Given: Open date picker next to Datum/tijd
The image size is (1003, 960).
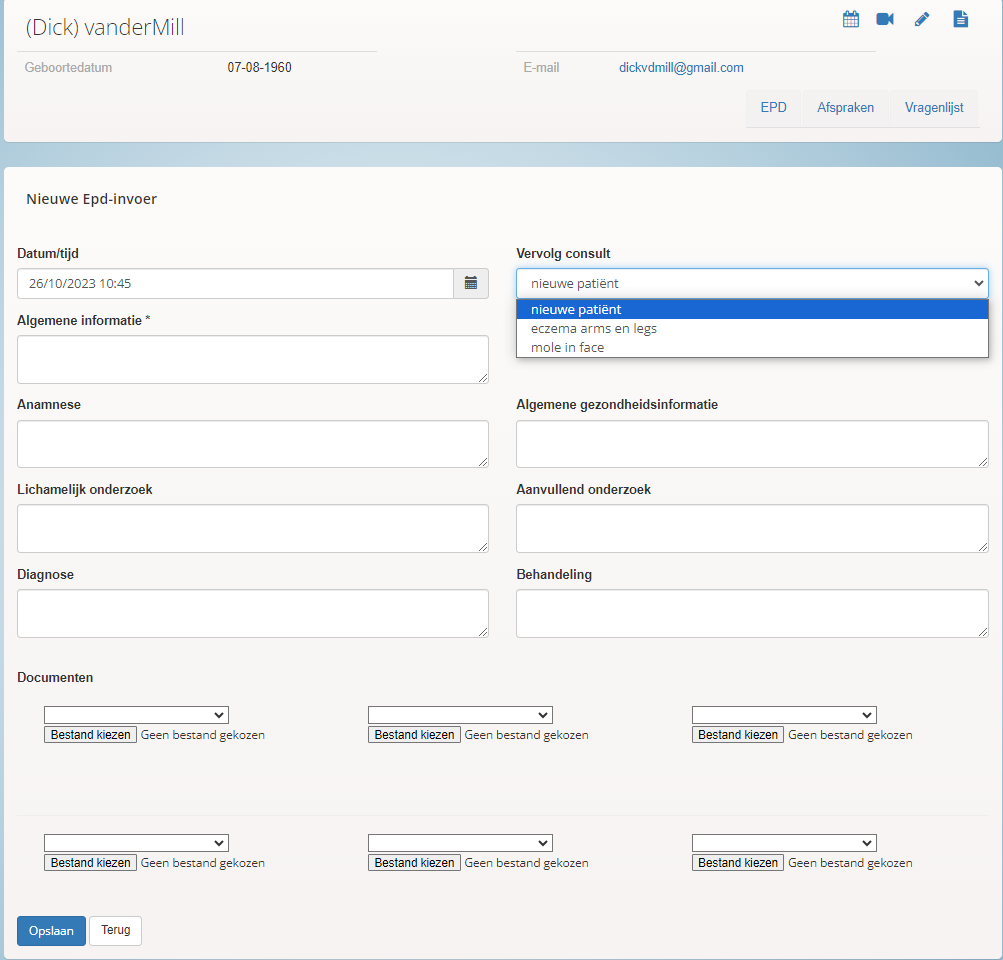Looking at the screenshot, I should point(471,283).
